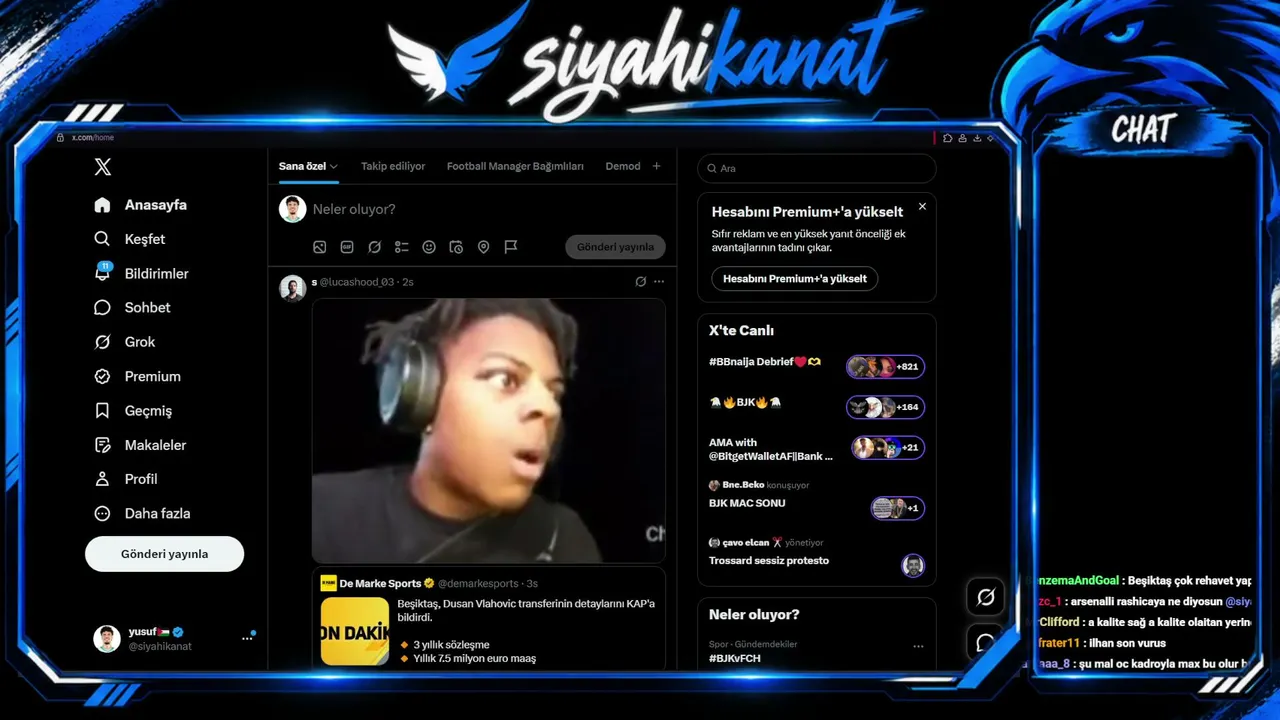Switch to Football Manager Bağımlıları tab
This screenshot has width=1280, height=720.
click(515, 166)
